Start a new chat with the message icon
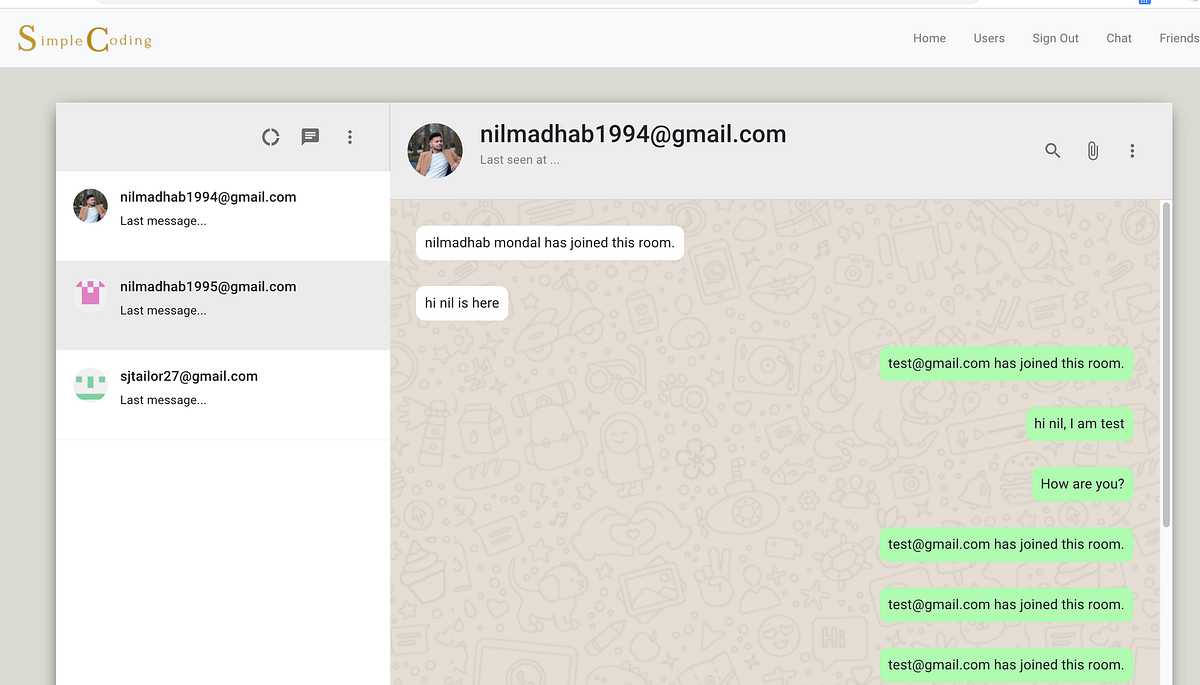This screenshot has width=1200, height=685. pos(310,137)
